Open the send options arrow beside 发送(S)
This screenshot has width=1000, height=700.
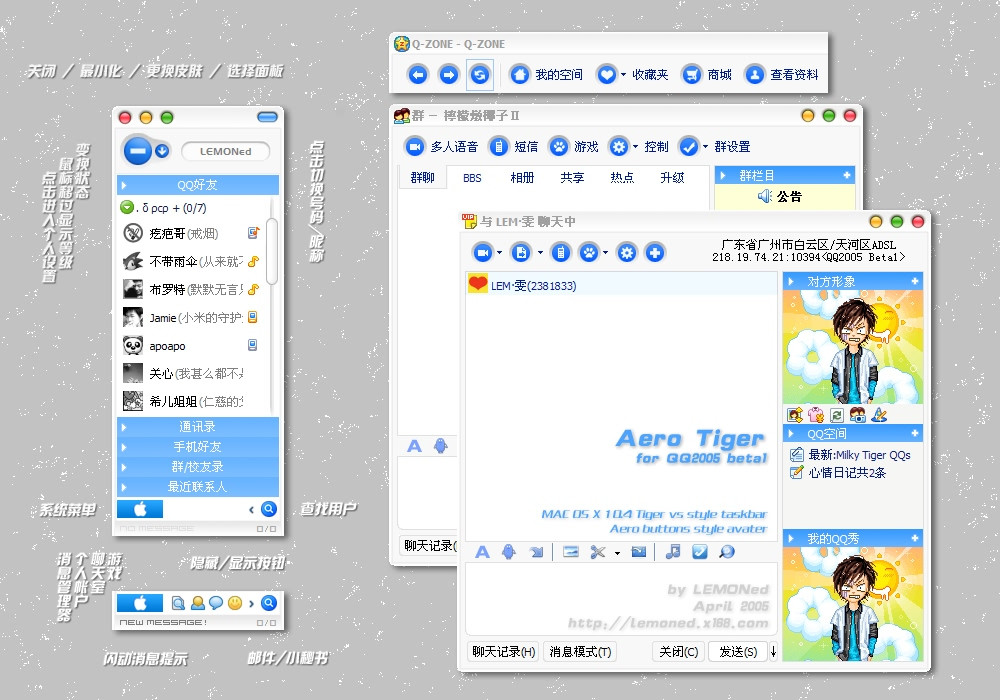click(773, 651)
